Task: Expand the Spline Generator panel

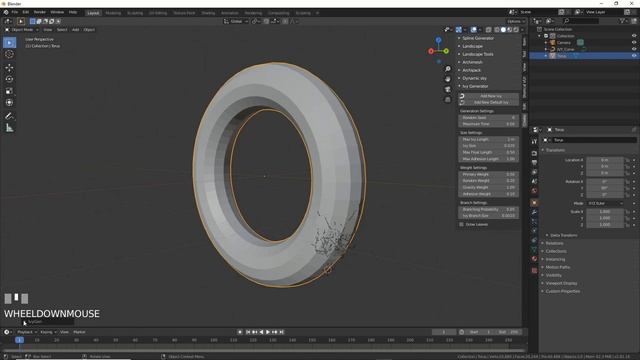Action: 478,38
